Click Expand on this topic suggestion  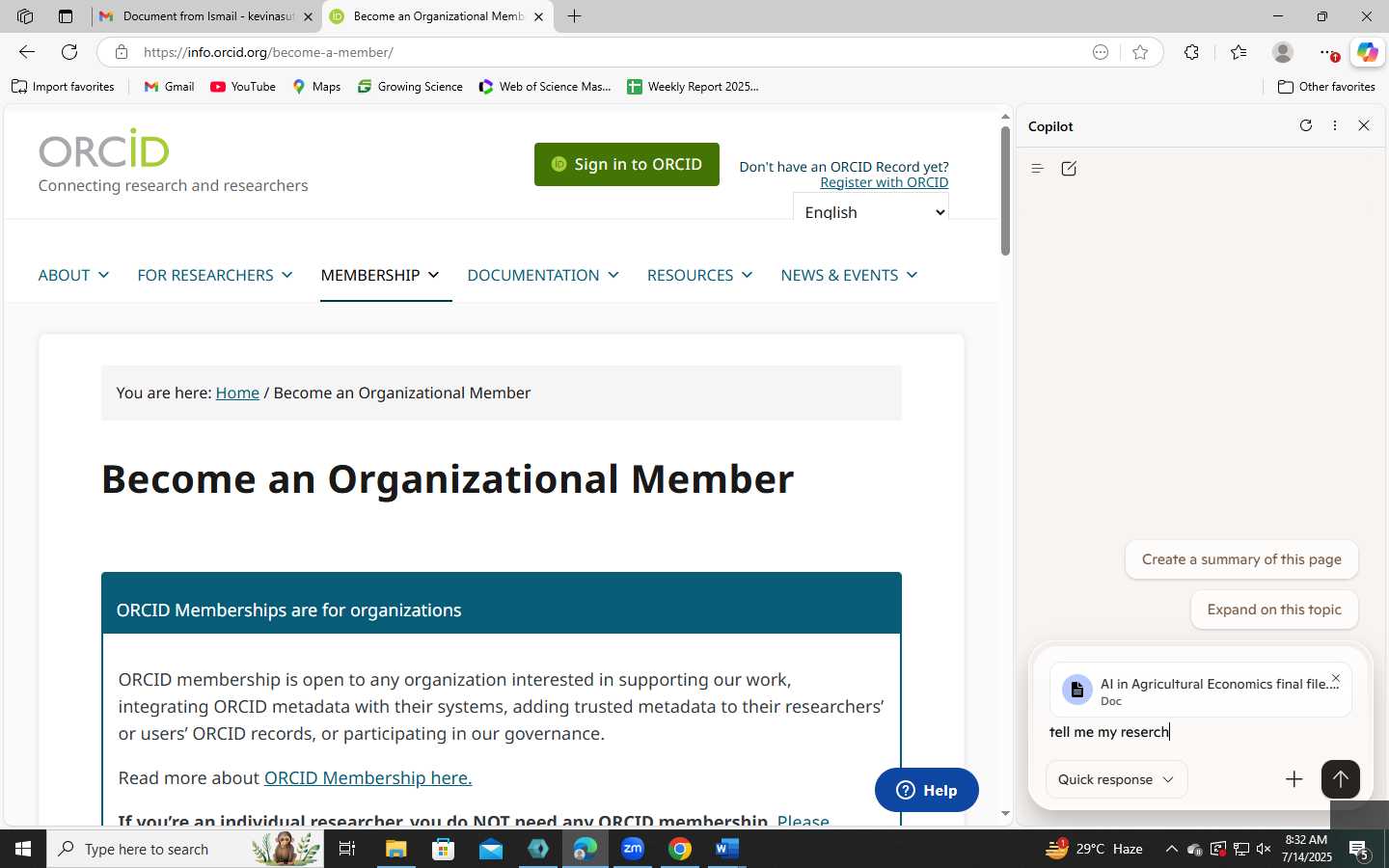pos(1274,610)
